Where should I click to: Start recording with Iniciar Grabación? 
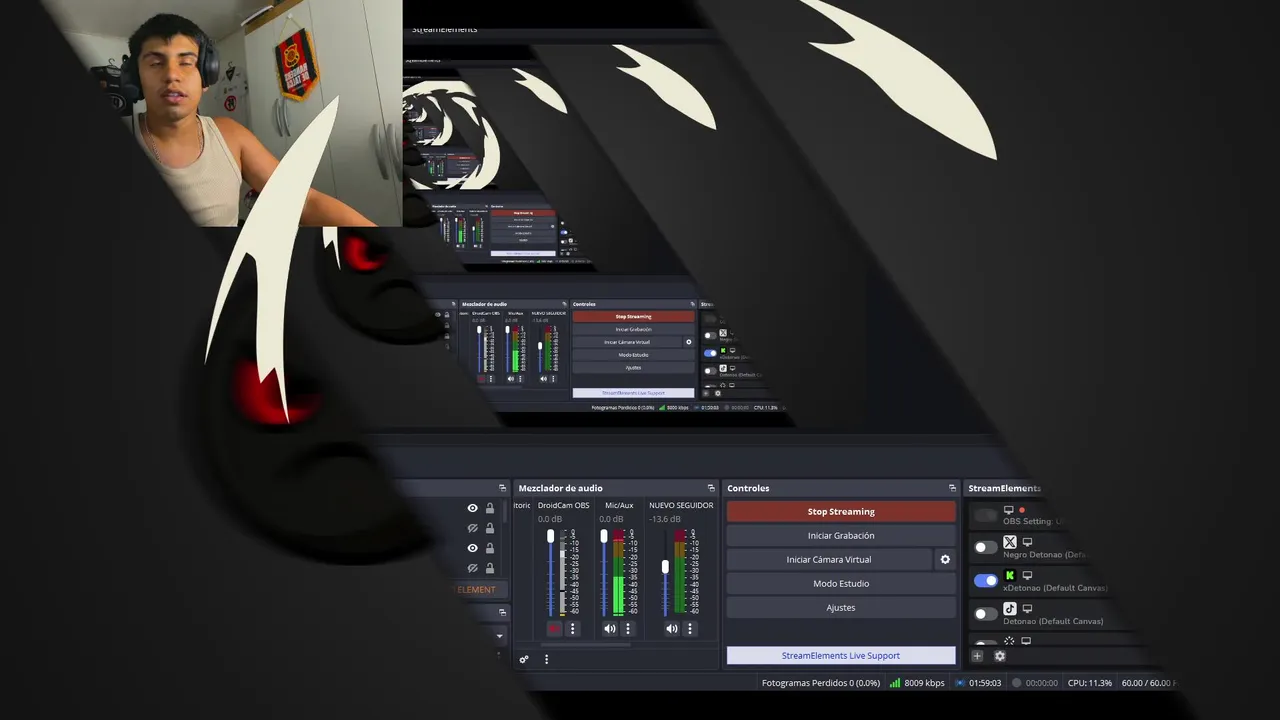click(x=841, y=536)
